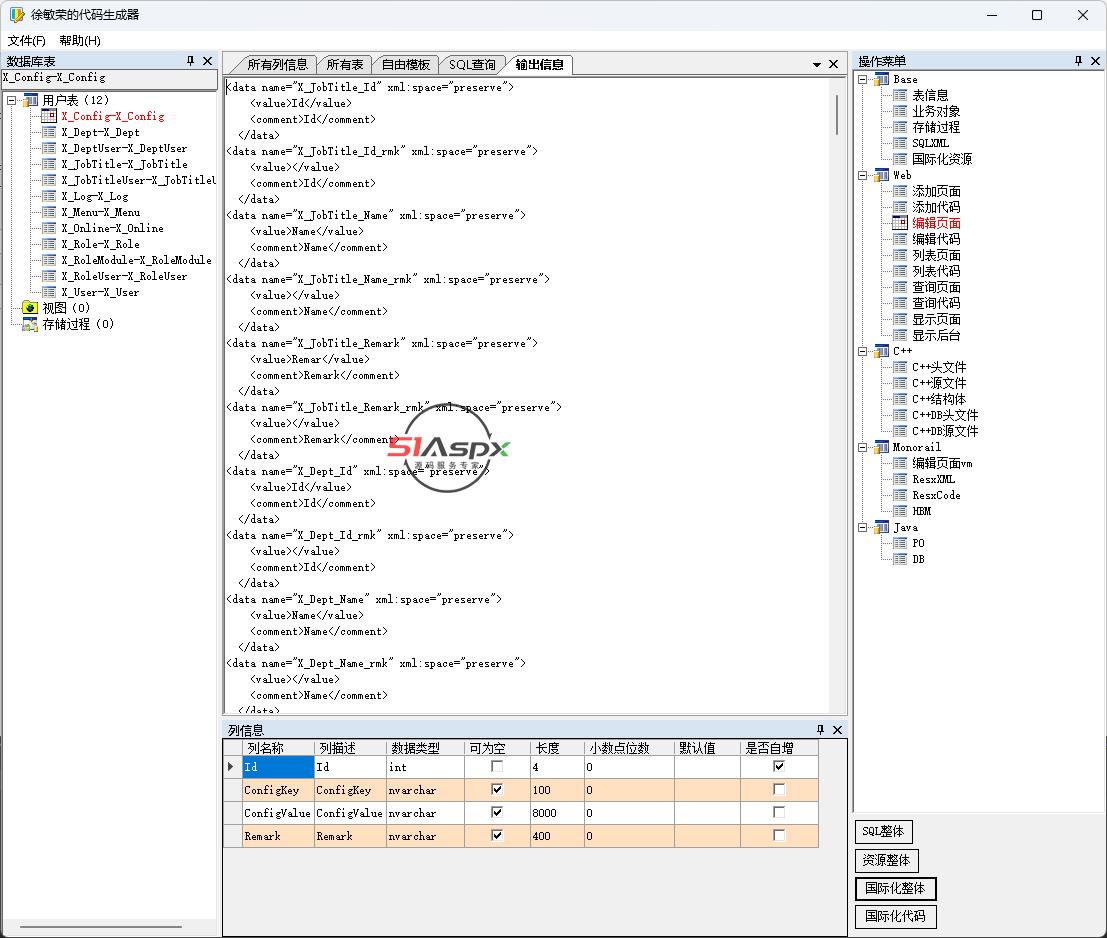
Task: Click the icon next to X_User-X_User
Action: [x=49, y=292]
